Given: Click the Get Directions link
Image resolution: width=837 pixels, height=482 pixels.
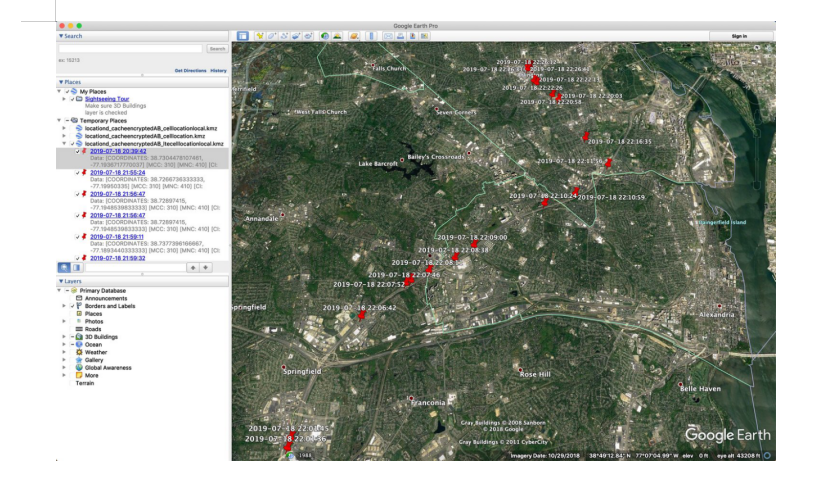Looking at the screenshot, I should coord(190,70).
